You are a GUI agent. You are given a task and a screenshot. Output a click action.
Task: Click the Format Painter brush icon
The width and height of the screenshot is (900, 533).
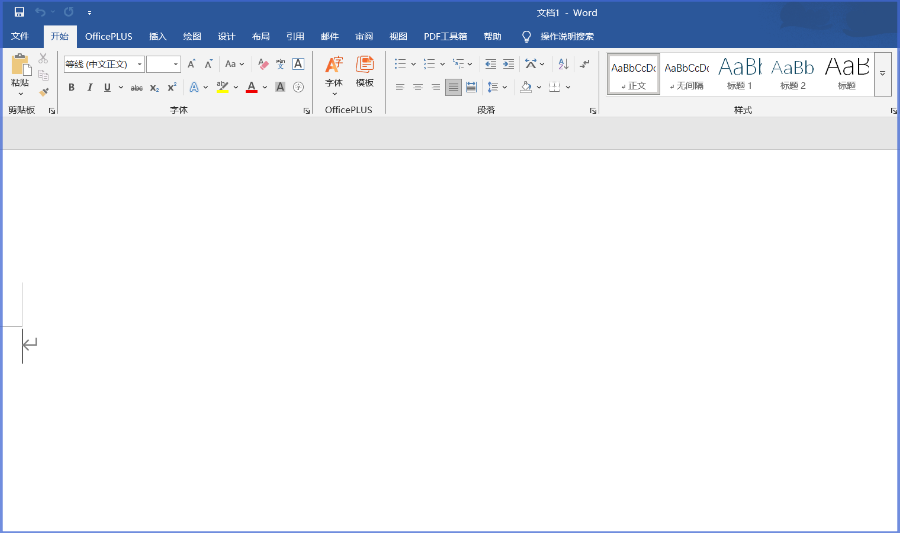tap(43, 92)
